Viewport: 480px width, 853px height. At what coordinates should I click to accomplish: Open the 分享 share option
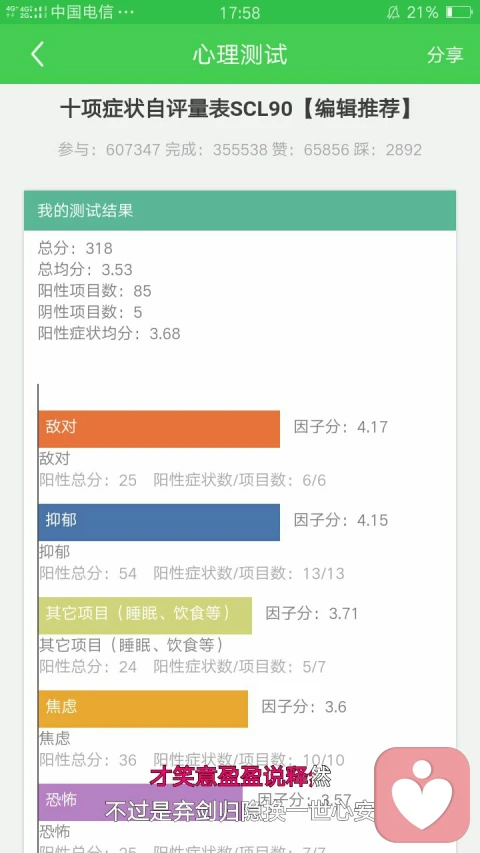coord(445,54)
